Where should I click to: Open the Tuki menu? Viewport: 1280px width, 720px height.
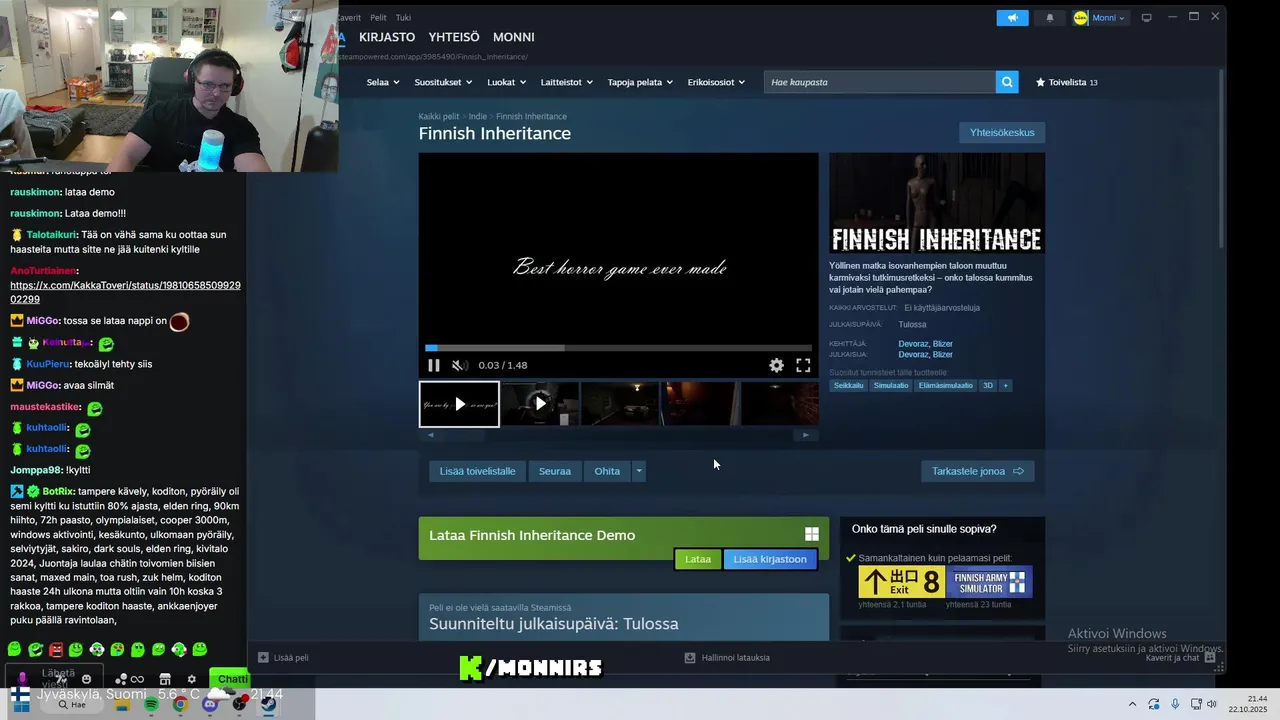[x=403, y=18]
